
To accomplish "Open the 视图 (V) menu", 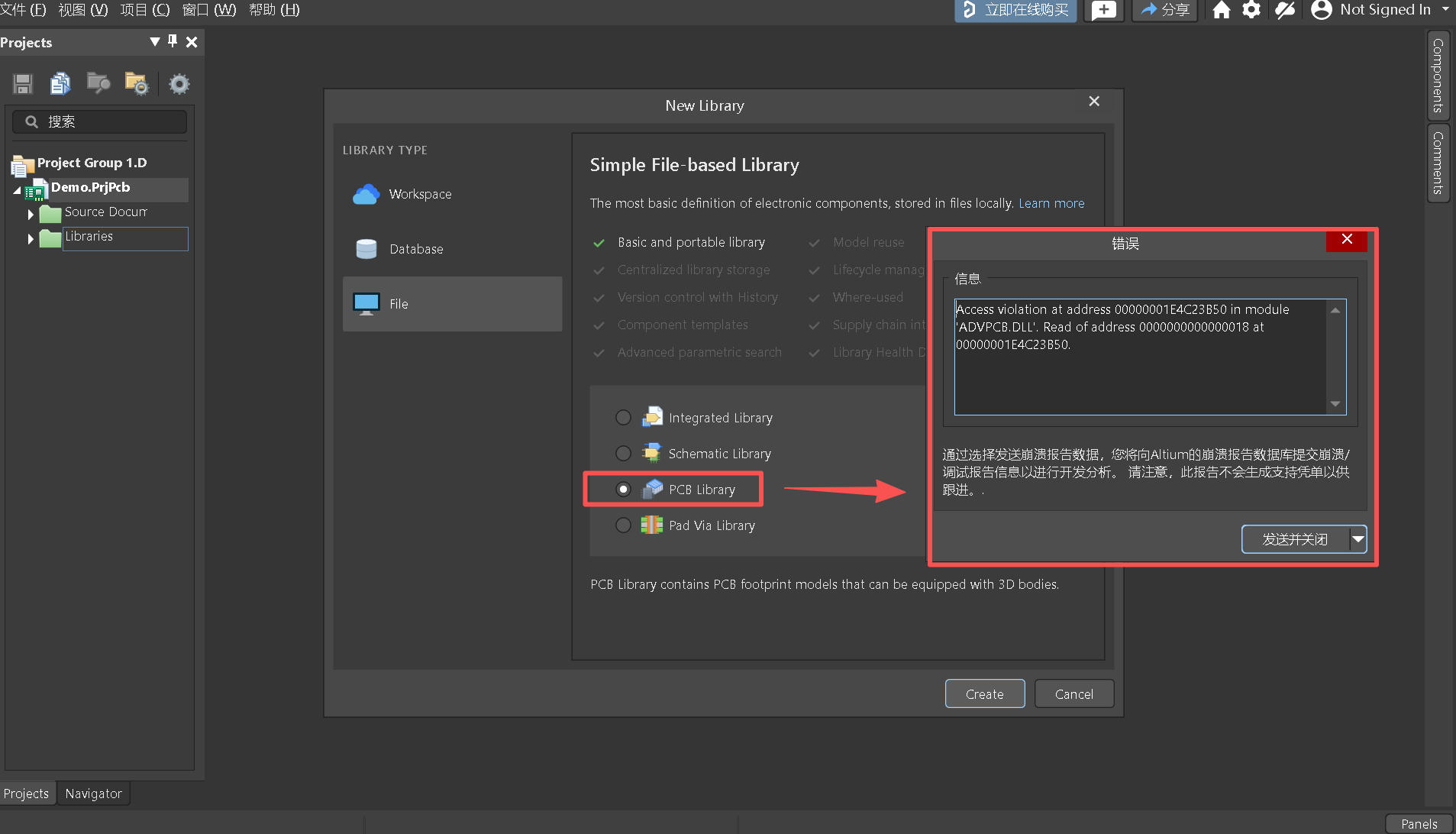I will [83, 10].
